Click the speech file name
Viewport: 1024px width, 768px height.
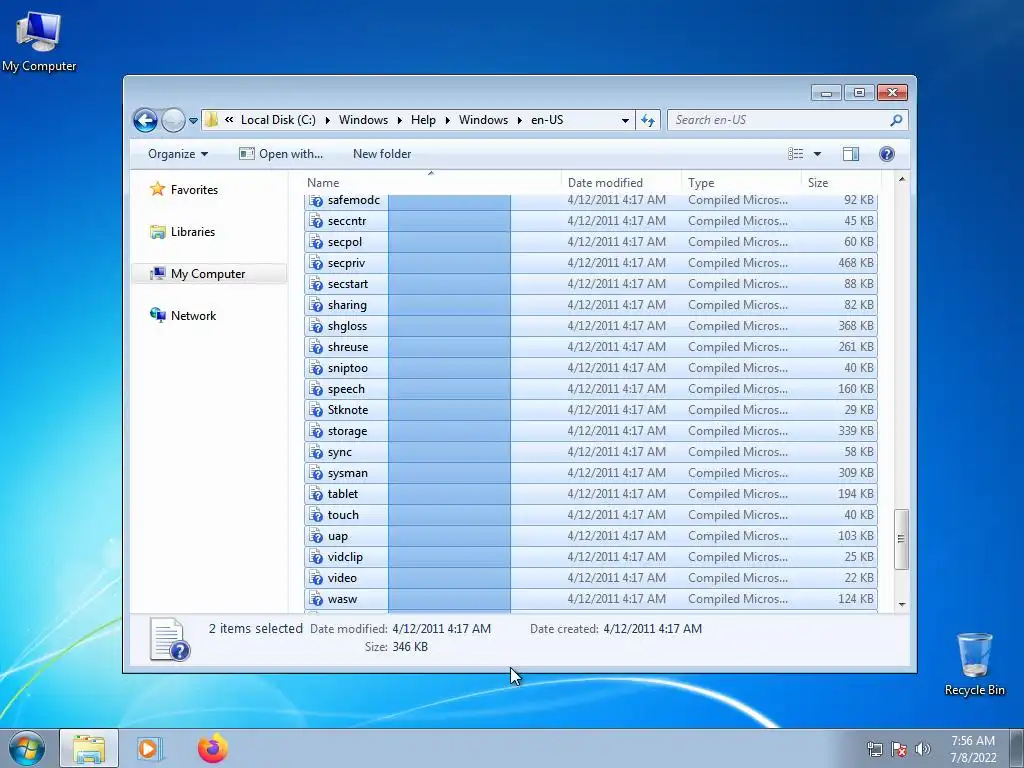coord(346,389)
